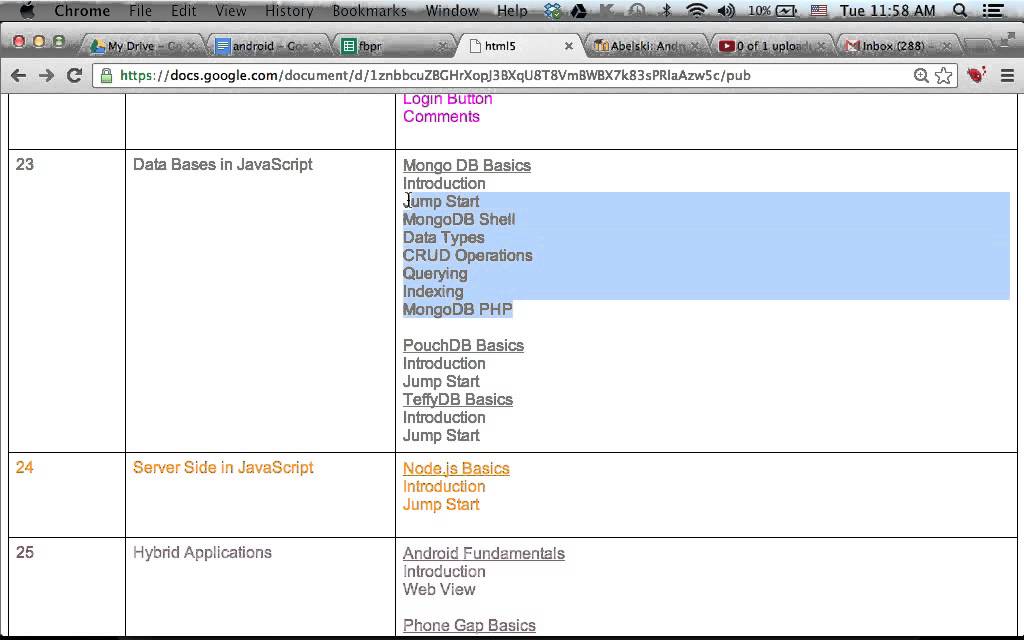Click the CRUD Operations text
This screenshot has width=1024, height=640.
tap(467, 256)
